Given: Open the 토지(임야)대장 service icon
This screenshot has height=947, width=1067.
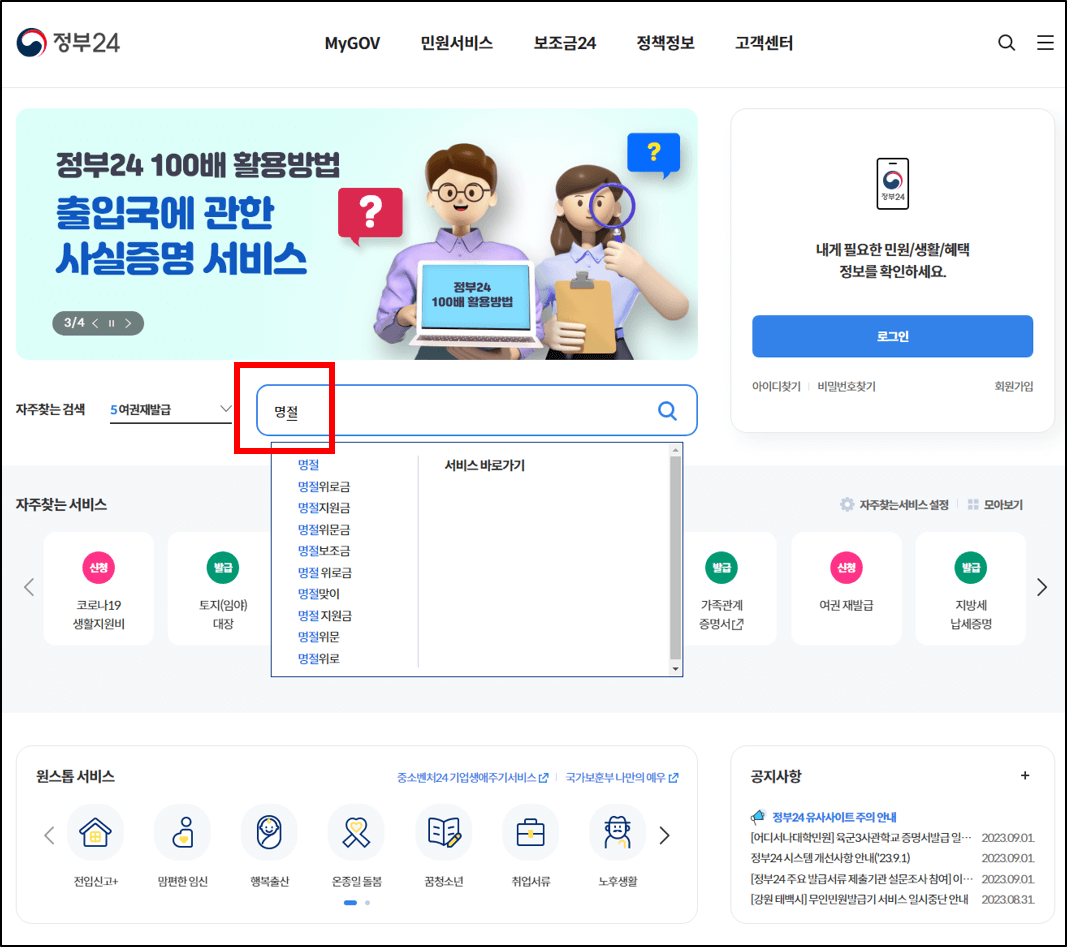Looking at the screenshot, I should pyautogui.click(x=223, y=565).
